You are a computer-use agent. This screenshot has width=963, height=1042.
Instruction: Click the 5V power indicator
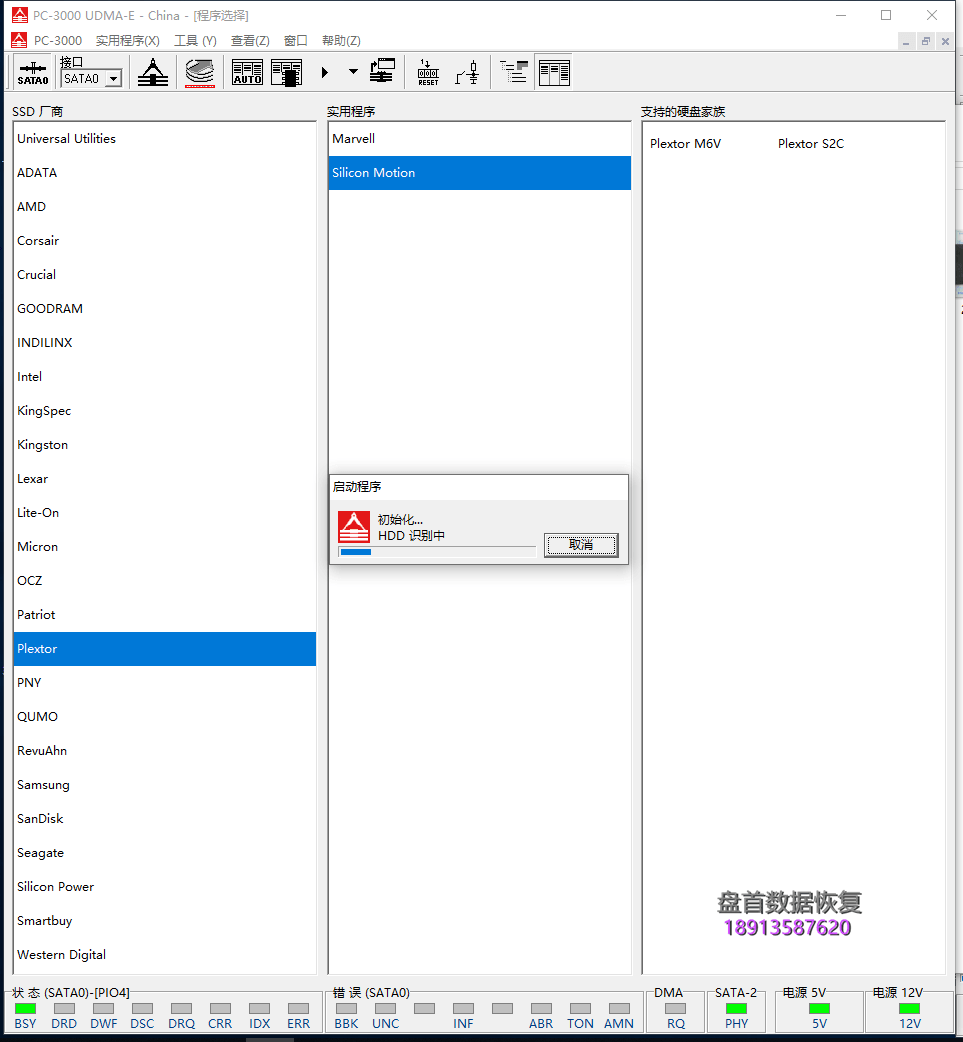pyautogui.click(x=819, y=1008)
